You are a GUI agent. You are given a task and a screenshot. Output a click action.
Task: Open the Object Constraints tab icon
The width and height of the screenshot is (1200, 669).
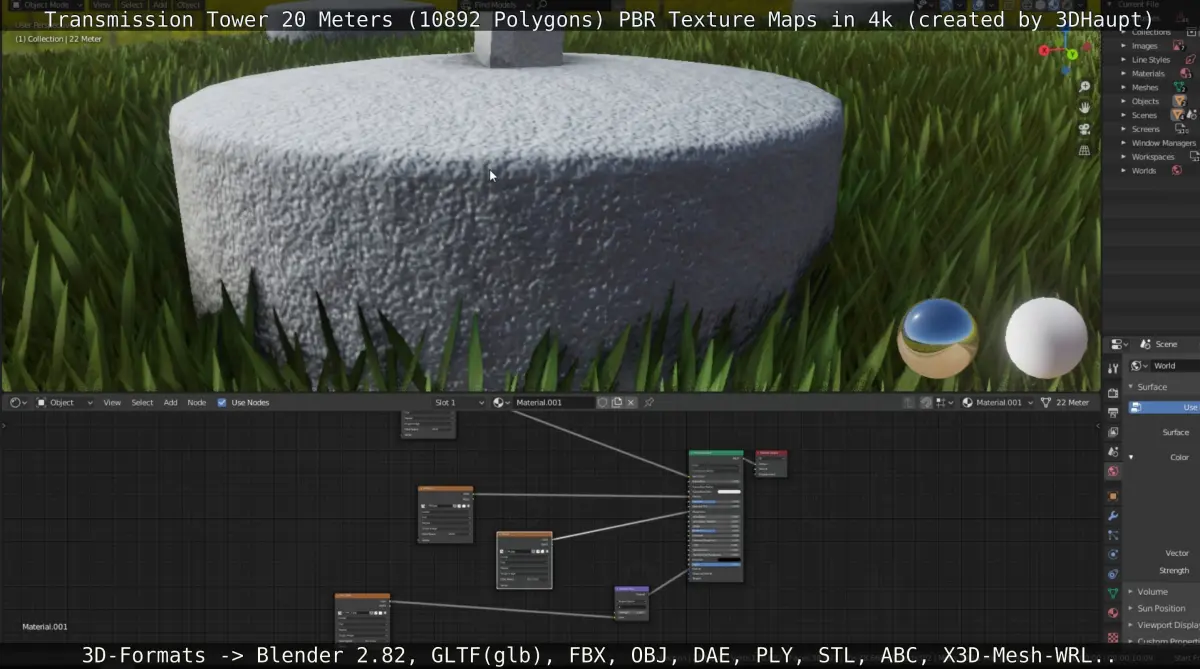click(1113, 574)
